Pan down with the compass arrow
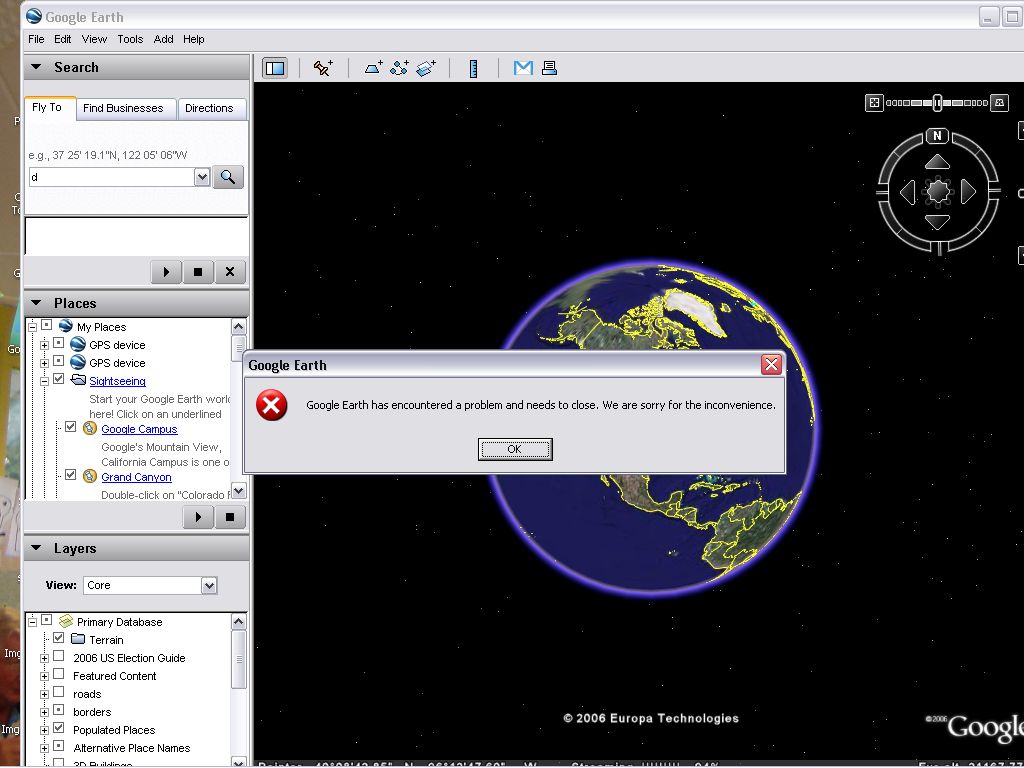 [x=937, y=223]
